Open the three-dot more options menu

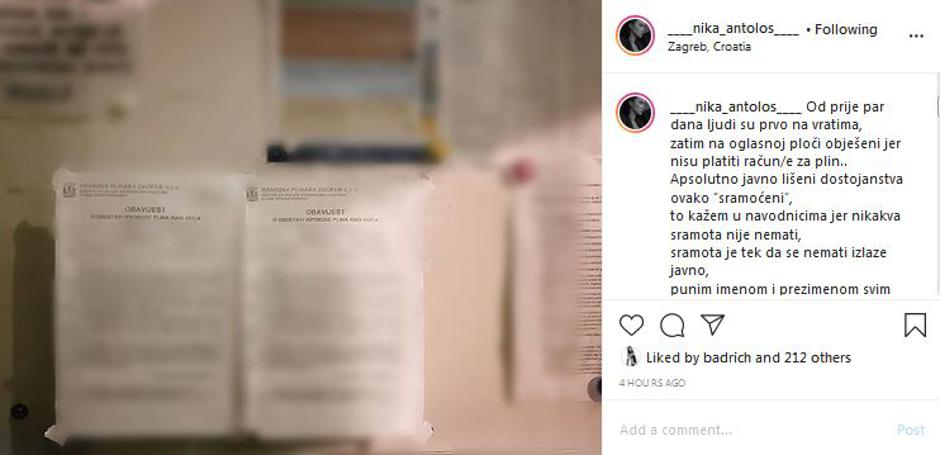[x=916, y=36]
